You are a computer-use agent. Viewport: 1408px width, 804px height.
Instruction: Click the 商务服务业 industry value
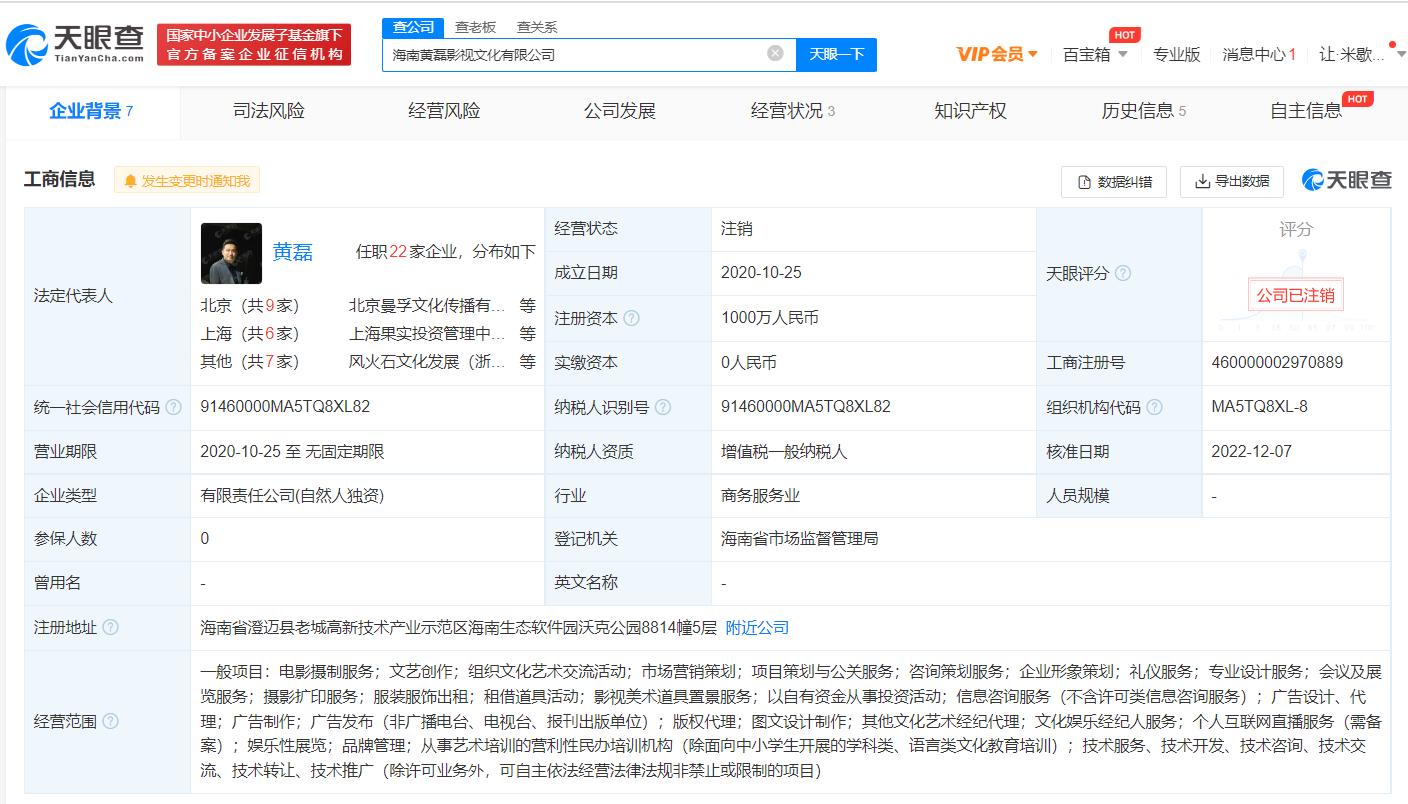pos(760,495)
